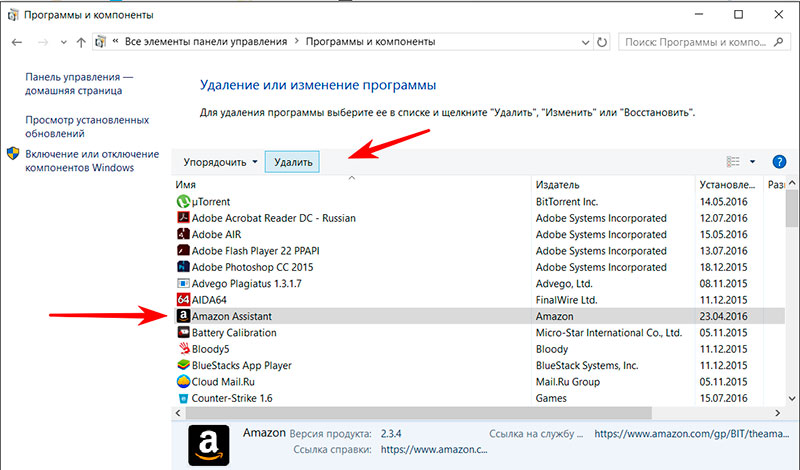The image size is (800, 470).
Task: Click vertical scrollbar up arrow
Action: tap(792, 183)
